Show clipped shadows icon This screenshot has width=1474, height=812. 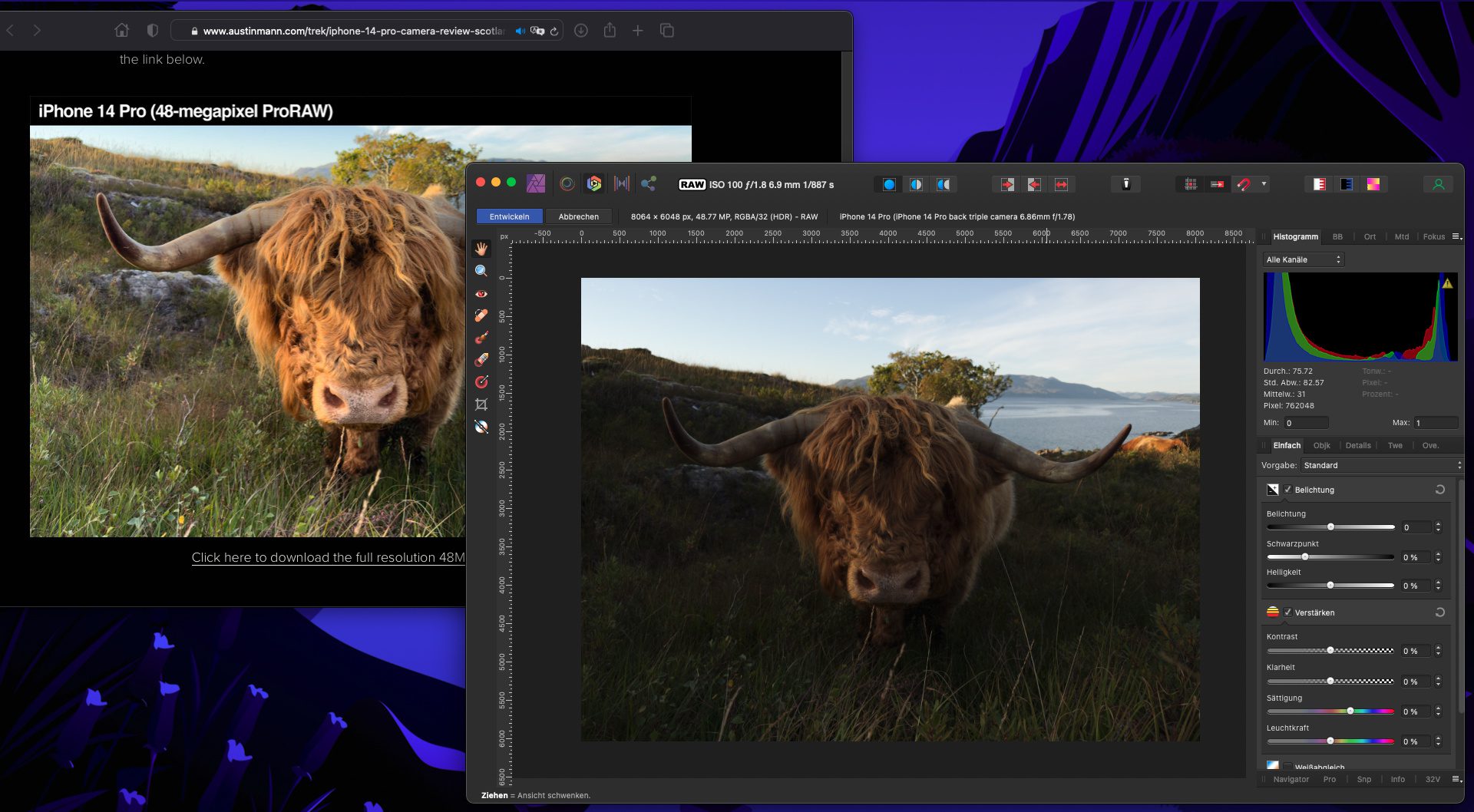point(1347,184)
